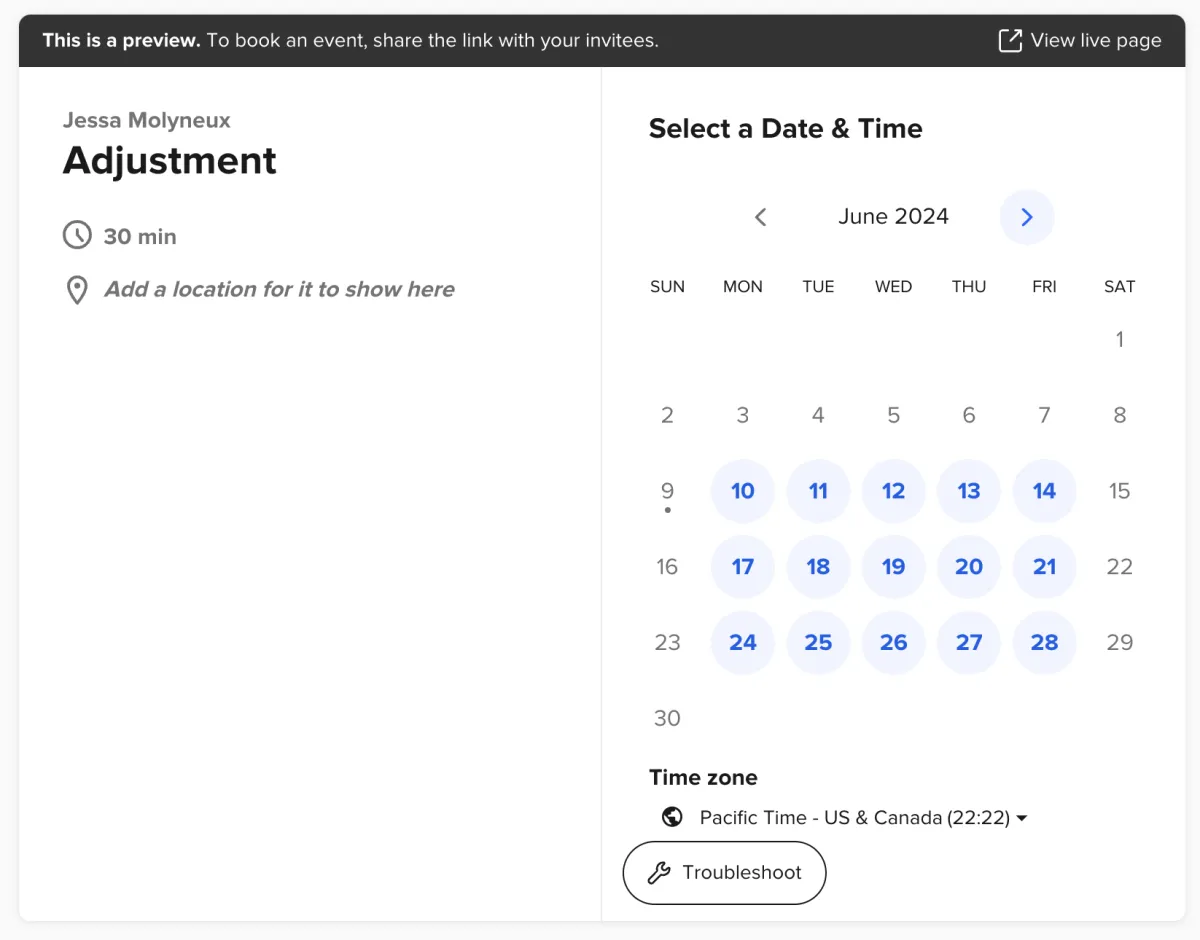Click the Add a location placeholder text
This screenshot has height=940, width=1200.
pyautogui.click(x=280, y=290)
